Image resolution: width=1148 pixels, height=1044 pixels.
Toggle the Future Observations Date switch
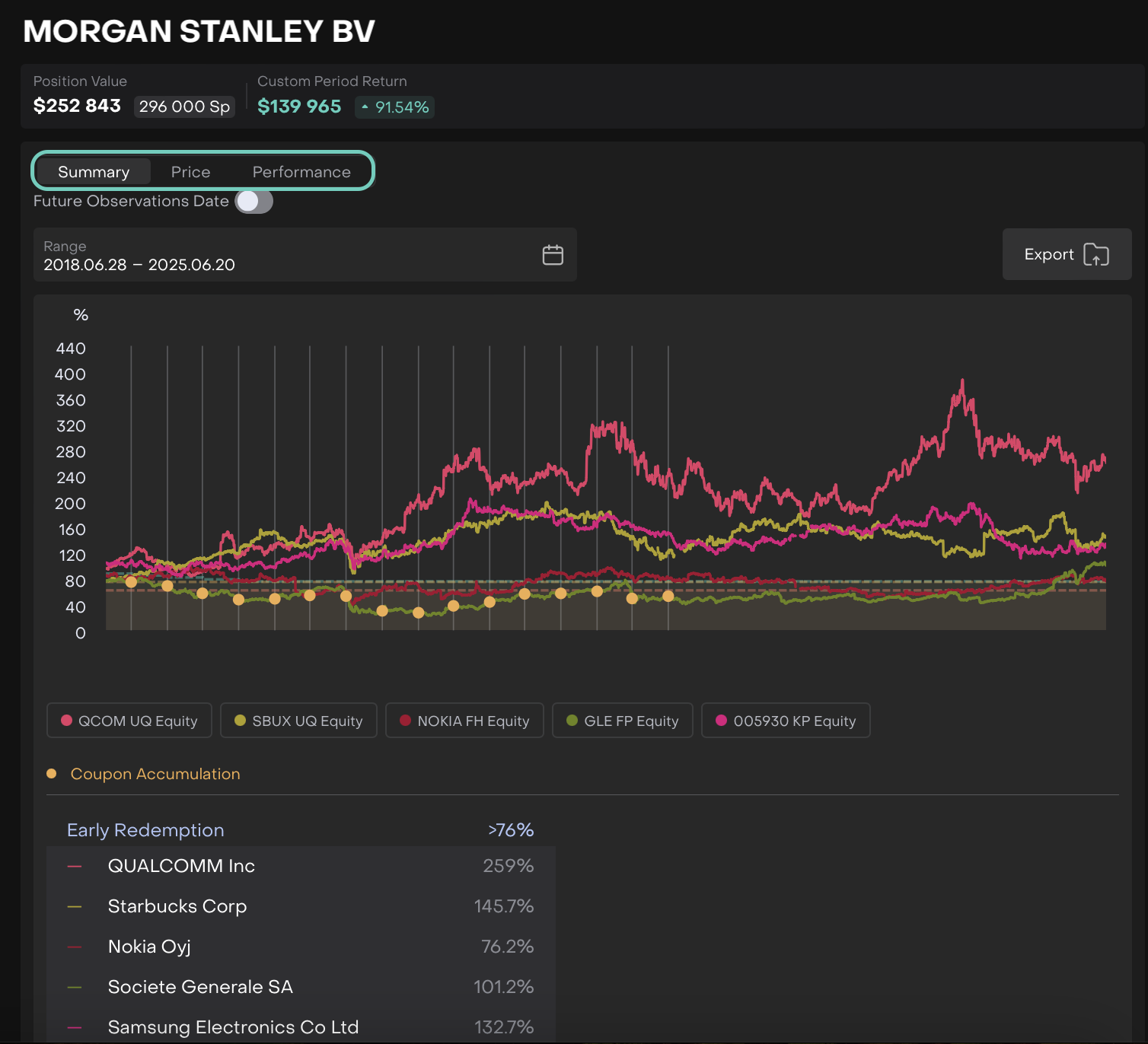click(254, 202)
